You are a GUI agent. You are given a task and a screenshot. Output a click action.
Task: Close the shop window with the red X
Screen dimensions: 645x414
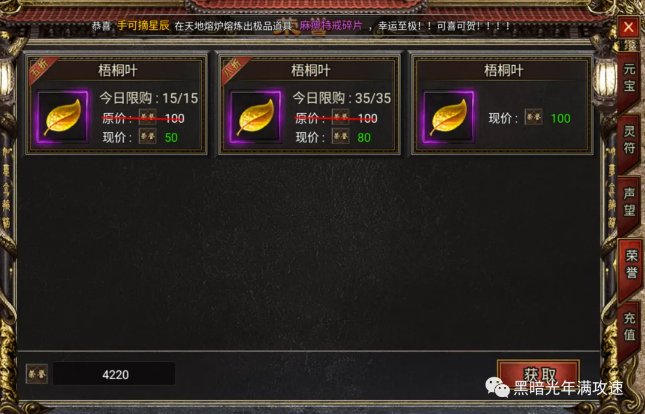pos(628,28)
